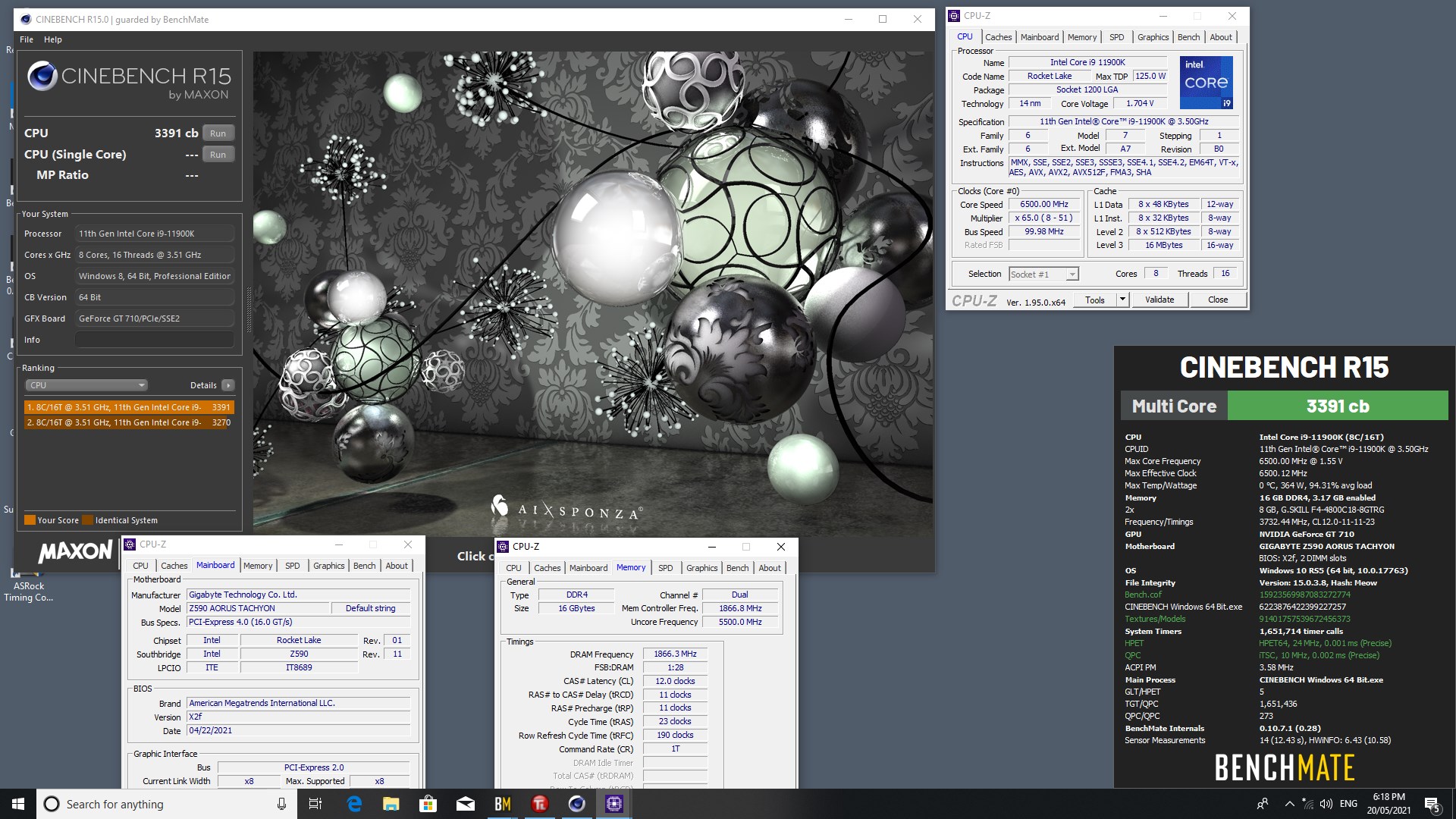Click the Bench.cof entry in BenchMate panel
Image resolution: width=1456 pixels, height=819 pixels.
coord(1143,595)
